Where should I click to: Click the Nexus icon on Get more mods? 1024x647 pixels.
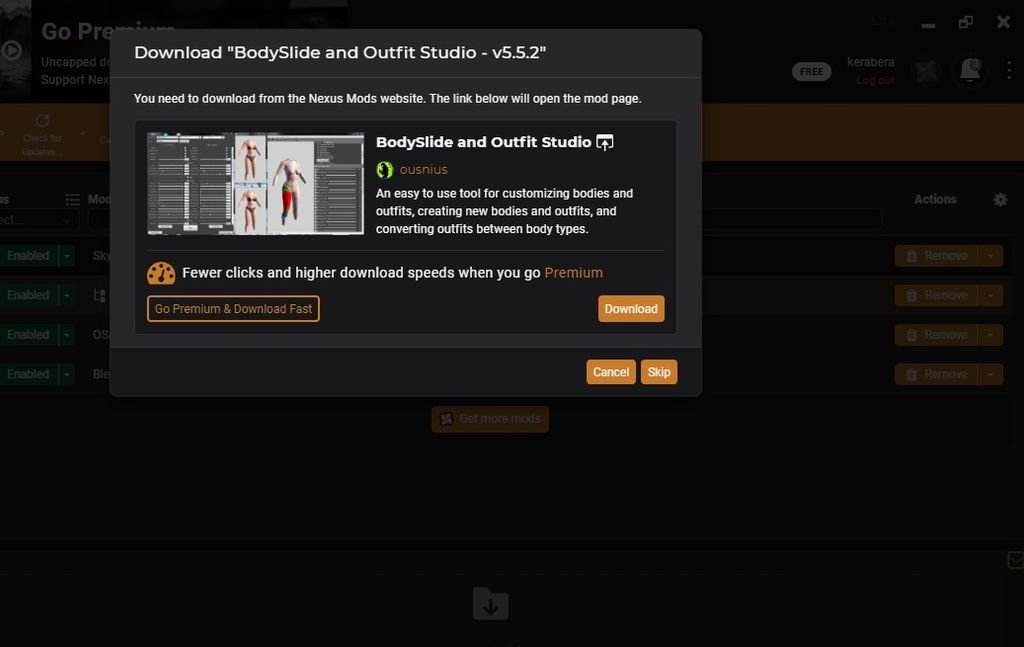click(446, 419)
